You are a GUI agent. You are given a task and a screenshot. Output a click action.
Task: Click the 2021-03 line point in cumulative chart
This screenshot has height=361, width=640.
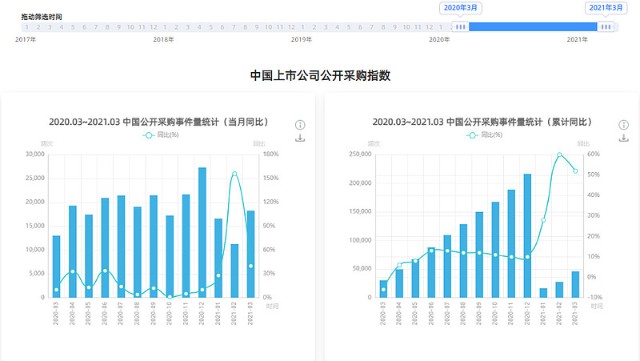tap(576, 171)
